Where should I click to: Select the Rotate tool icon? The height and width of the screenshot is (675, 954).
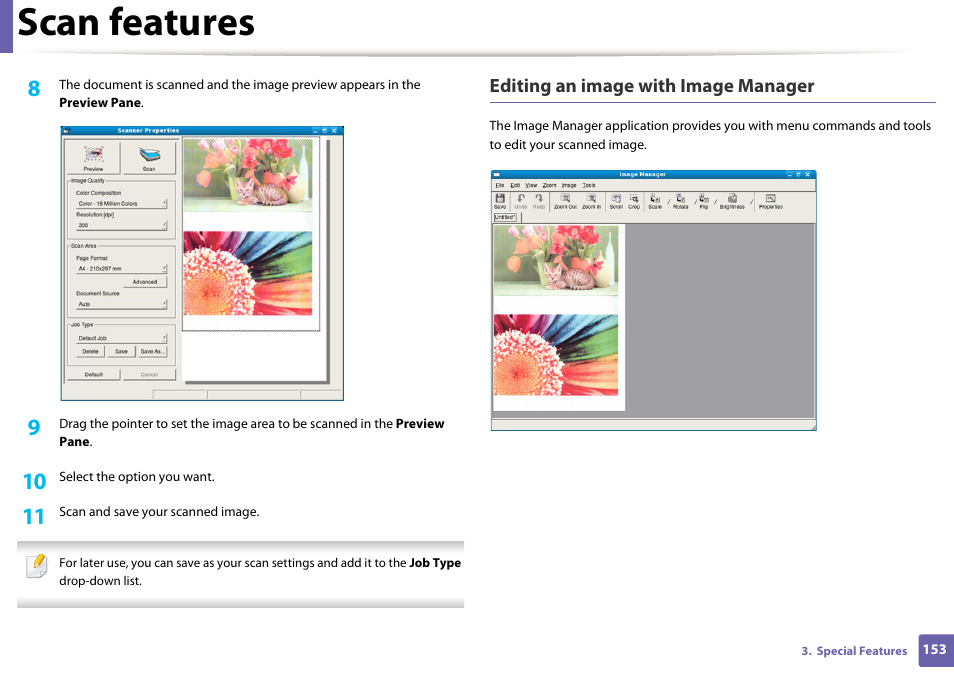[680, 198]
